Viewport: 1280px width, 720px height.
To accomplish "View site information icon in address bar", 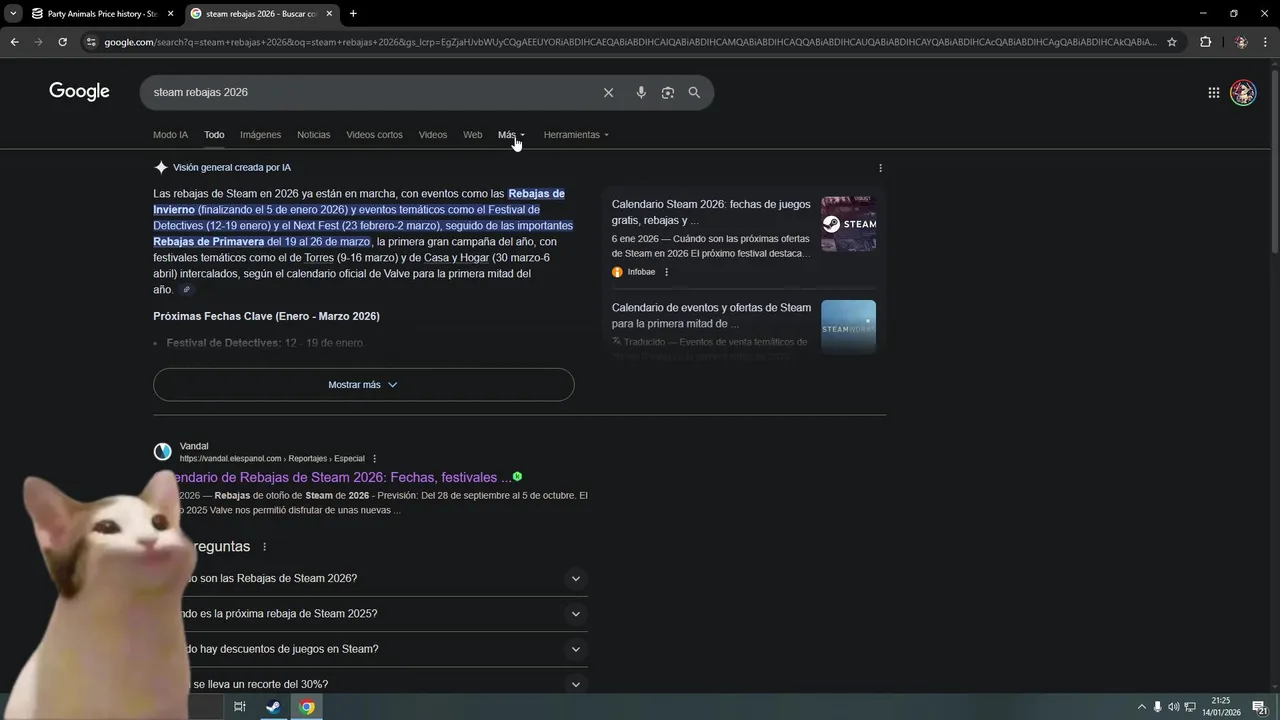I will click(x=91, y=42).
